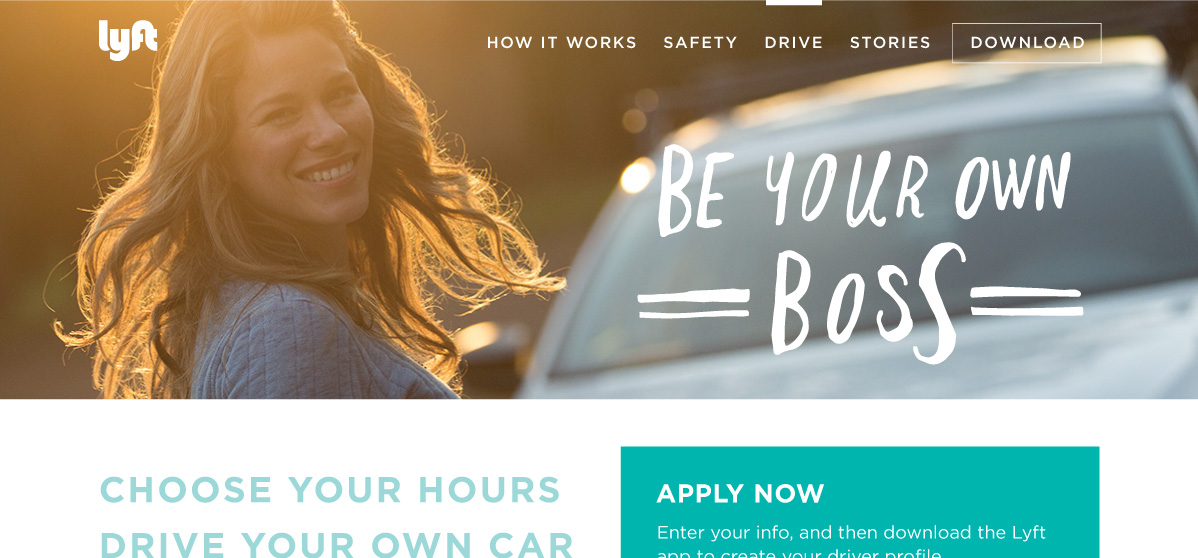1198x558 pixels.
Task: Click the handwritten word Boss
Action: tap(867, 302)
